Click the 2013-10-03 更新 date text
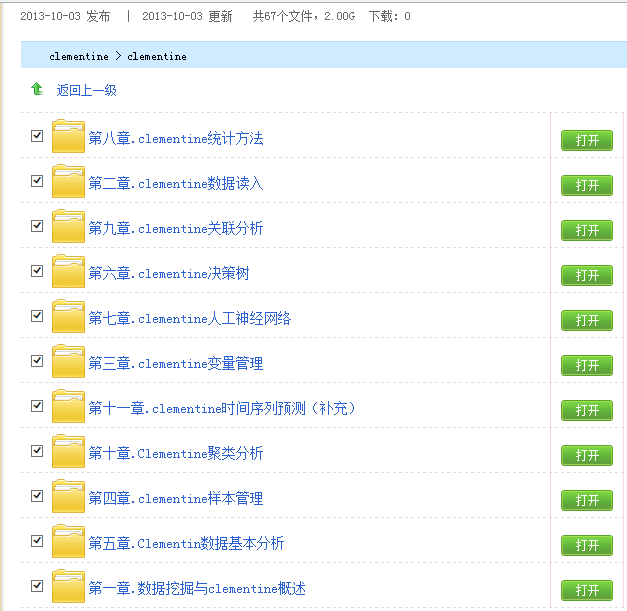Viewport: 627px width, 611px height. [x=187, y=16]
